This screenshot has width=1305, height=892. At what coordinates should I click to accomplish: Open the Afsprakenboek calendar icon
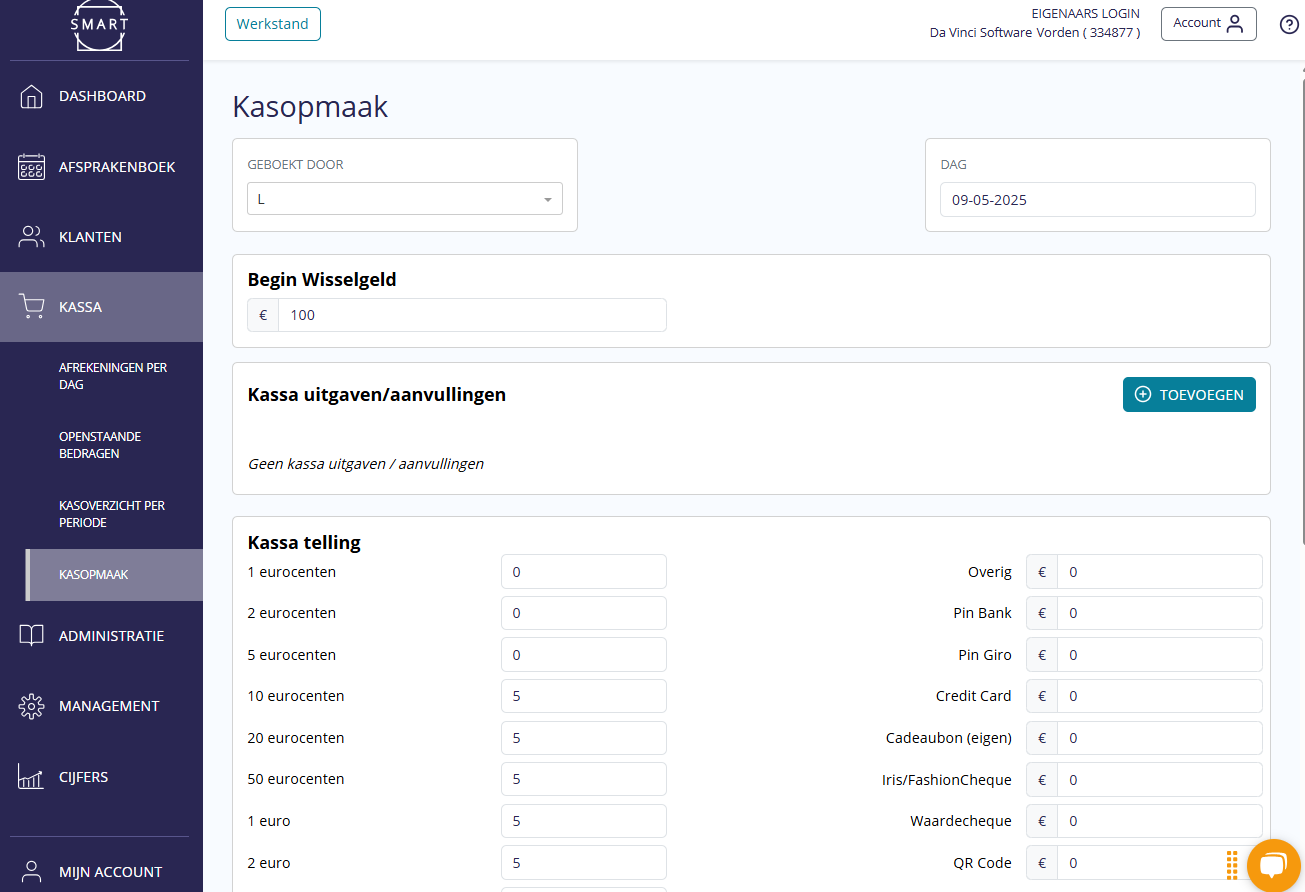pyautogui.click(x=32, y=167)
